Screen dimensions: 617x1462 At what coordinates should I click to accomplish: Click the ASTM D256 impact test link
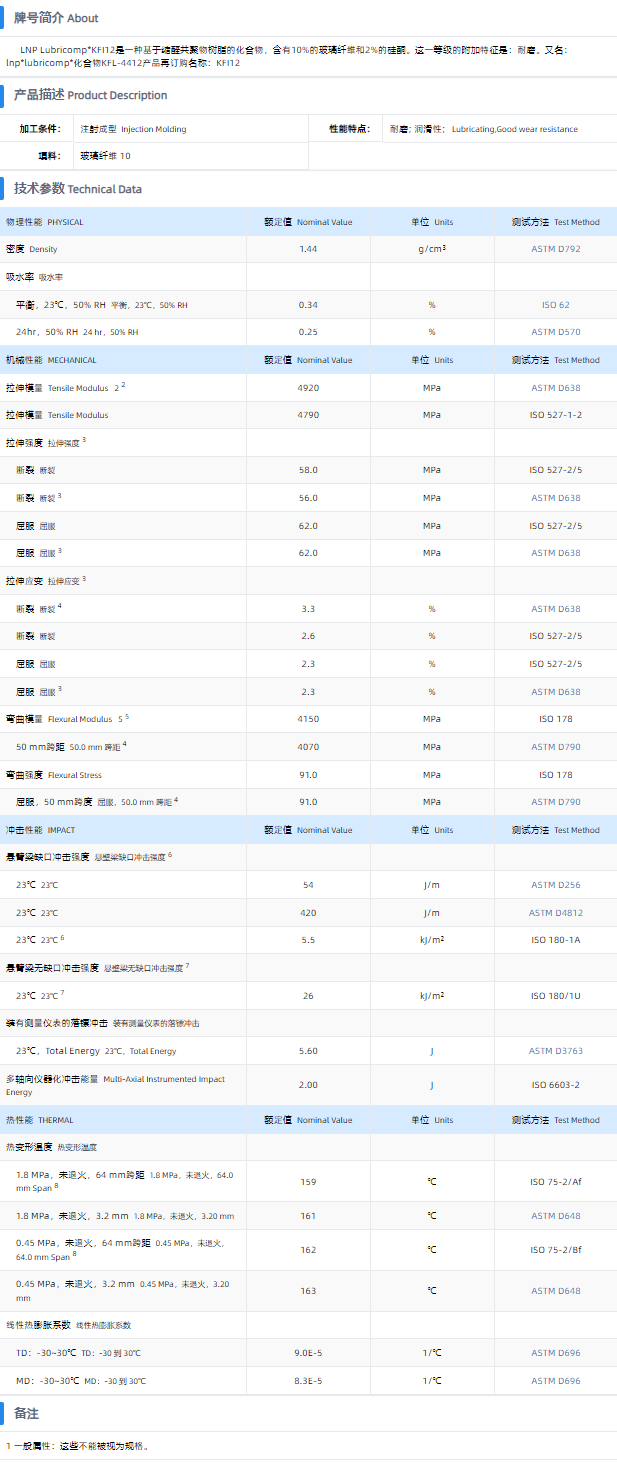pos(555,885)
